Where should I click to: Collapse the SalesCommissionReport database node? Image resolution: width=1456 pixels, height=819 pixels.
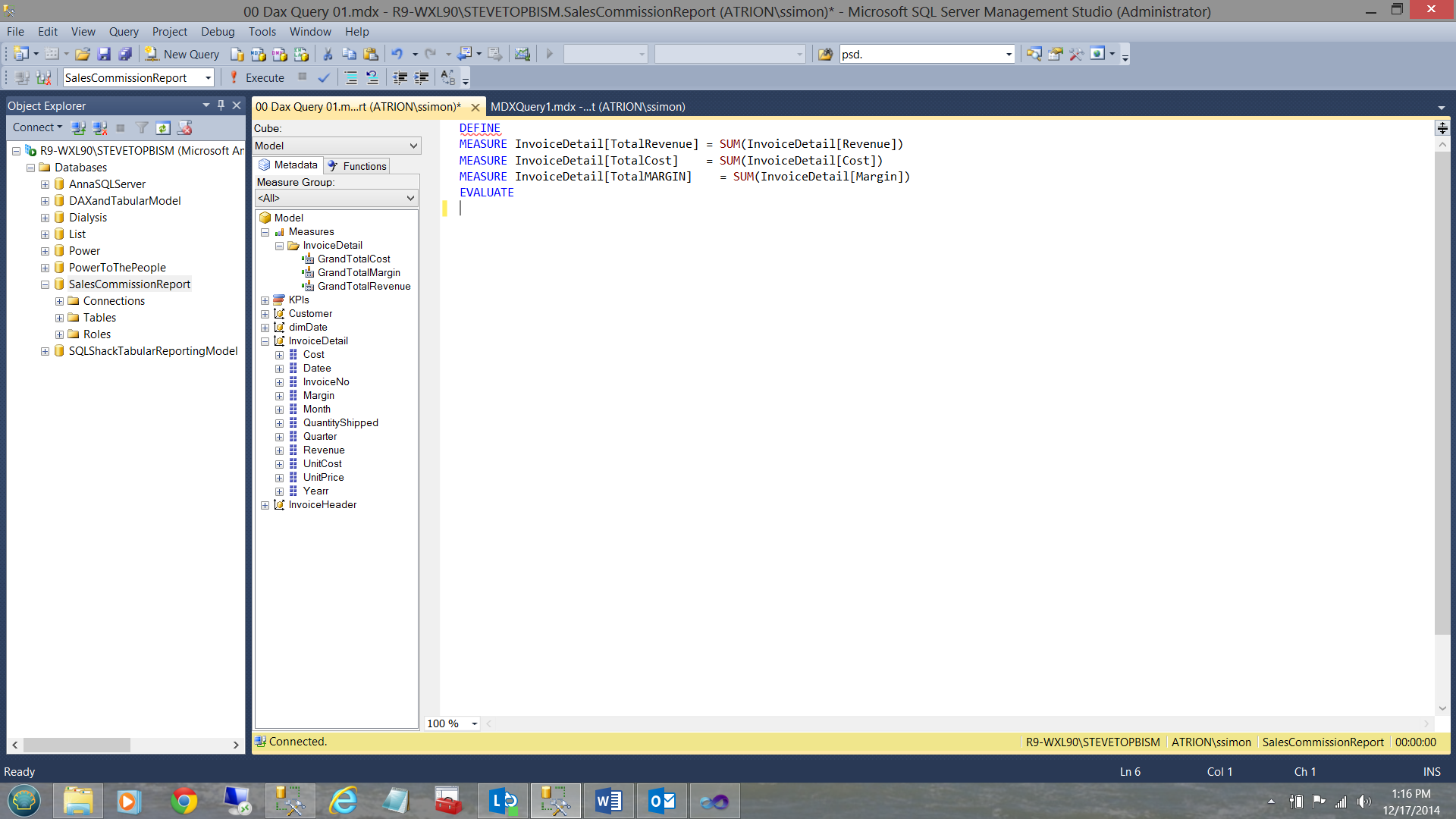point(45,284)
